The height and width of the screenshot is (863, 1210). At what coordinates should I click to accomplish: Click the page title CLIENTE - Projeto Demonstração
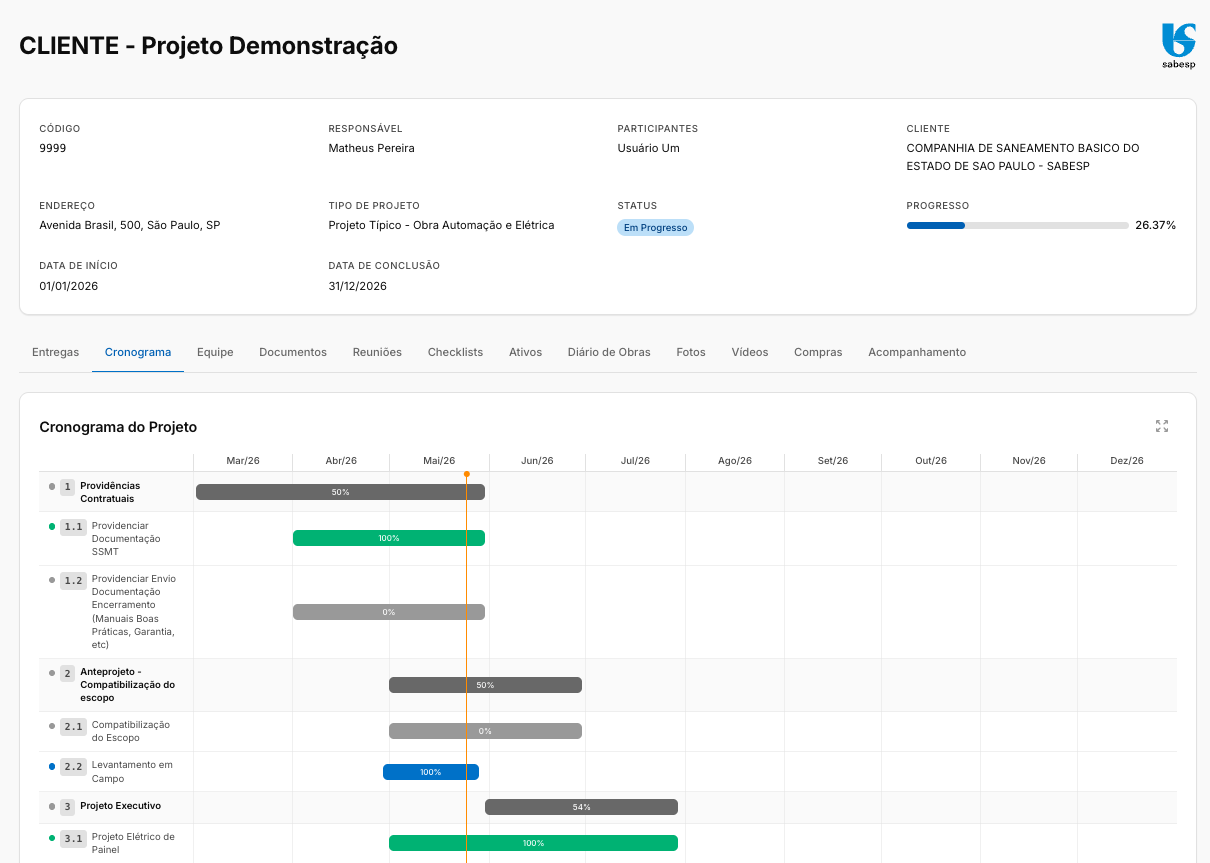point(208,46)
